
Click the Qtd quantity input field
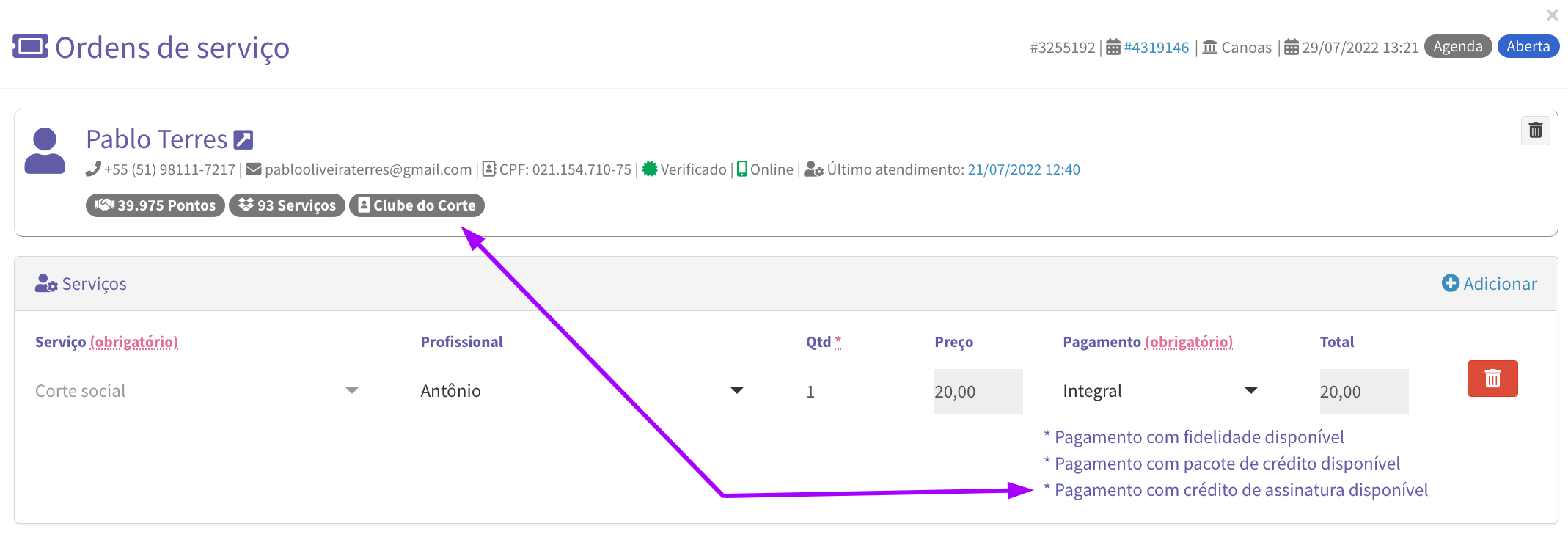849,392
